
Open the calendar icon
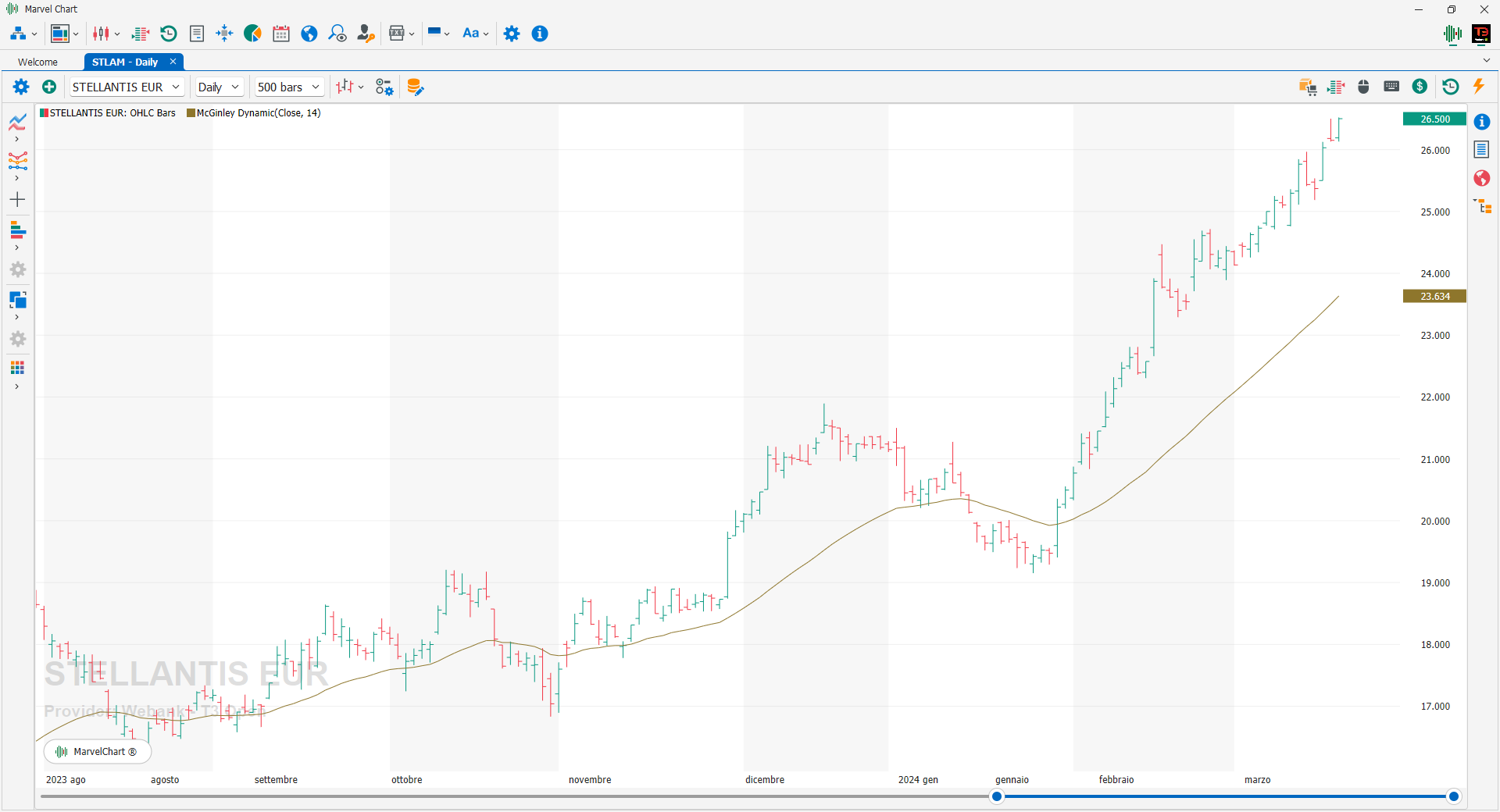(x=281, y=34)
